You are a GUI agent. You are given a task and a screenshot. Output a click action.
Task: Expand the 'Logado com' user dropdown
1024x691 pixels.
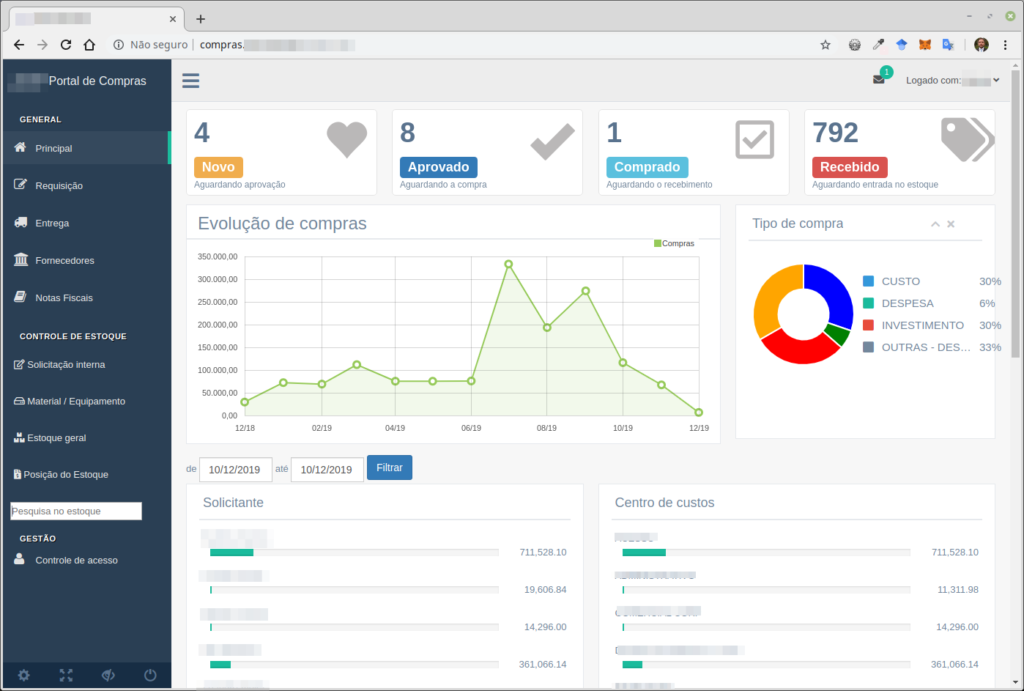coord(952,80)
